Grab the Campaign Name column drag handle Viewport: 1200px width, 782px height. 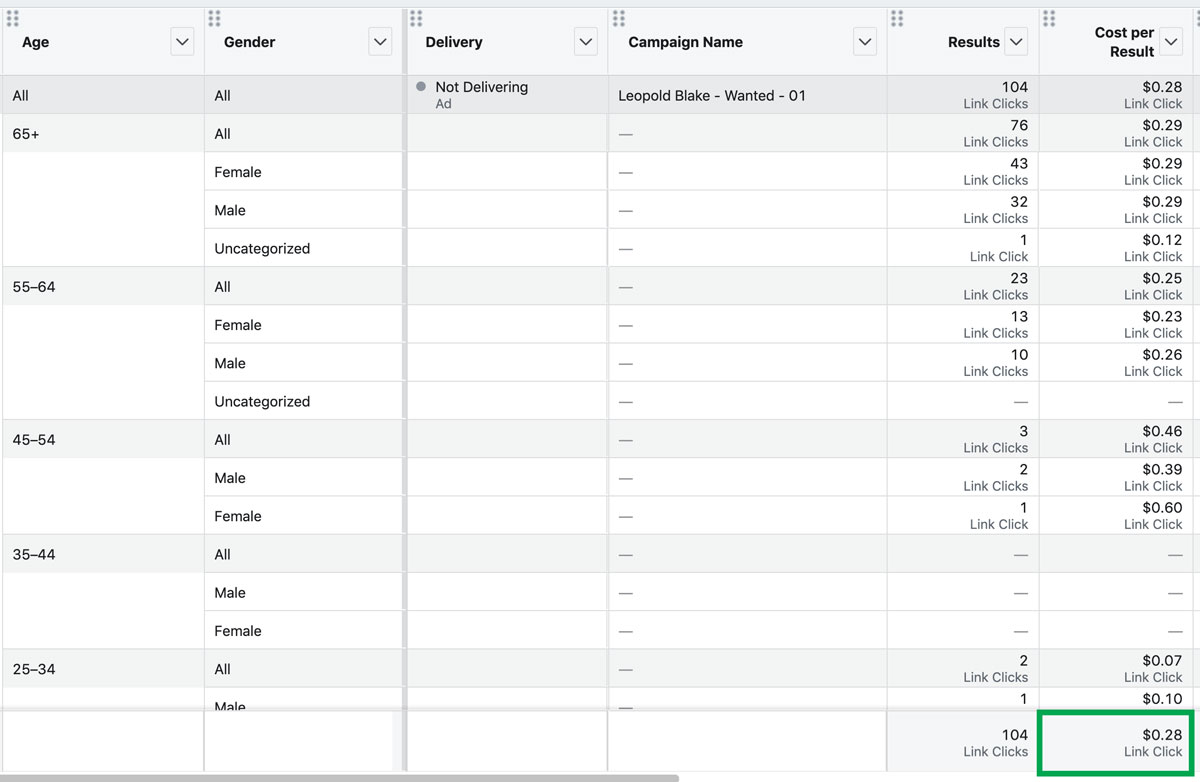[x=619, y=18]
